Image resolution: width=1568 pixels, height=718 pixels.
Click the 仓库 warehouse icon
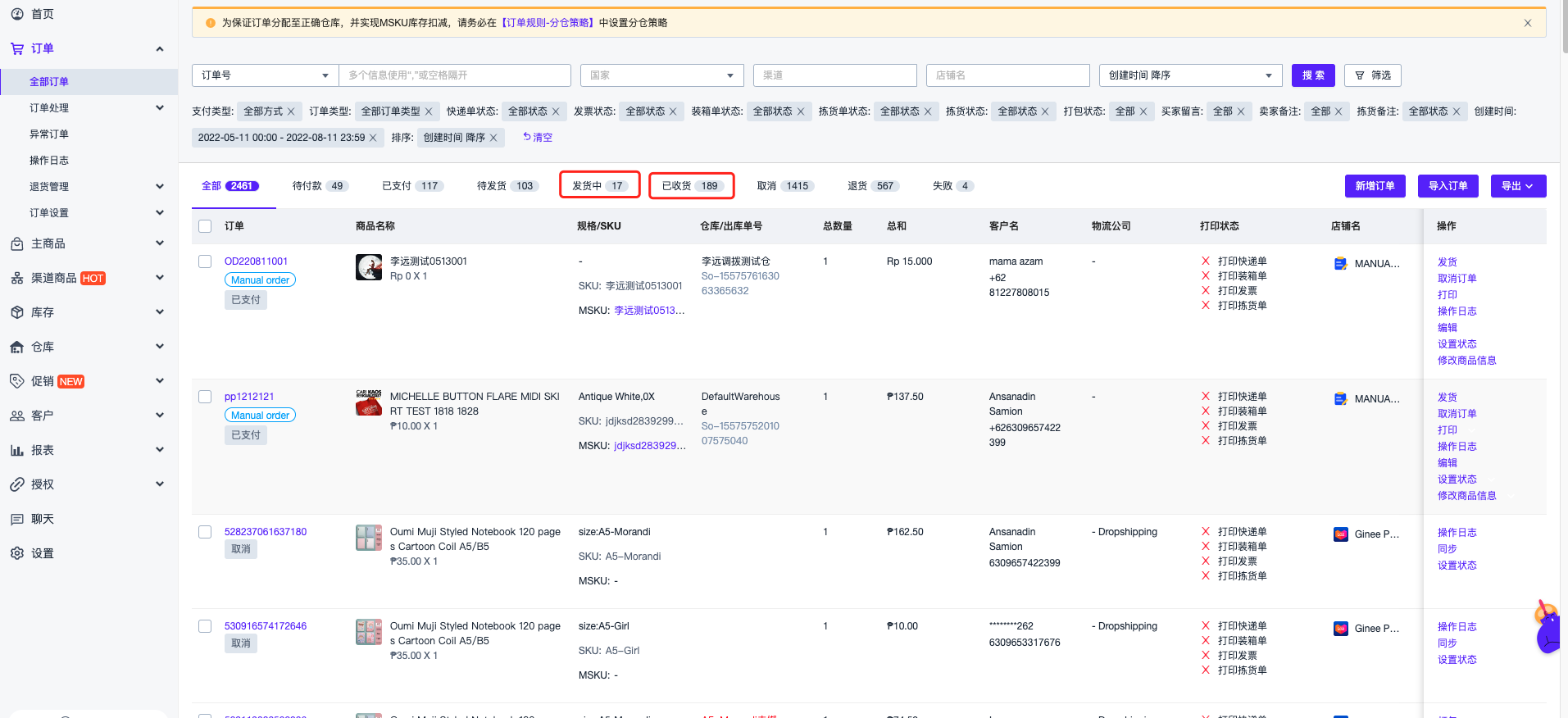point(17,348)
